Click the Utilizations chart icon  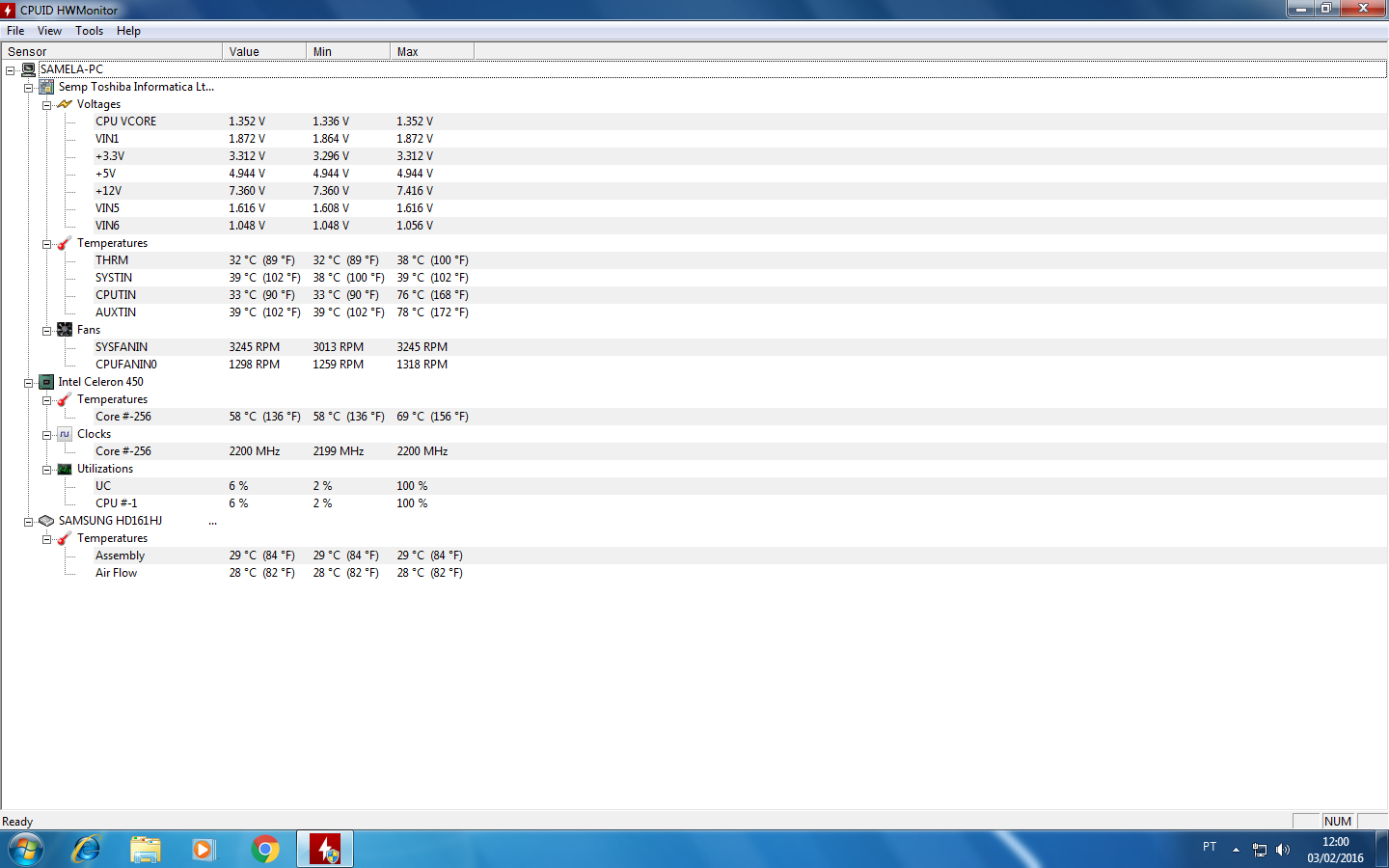click(65, 469)
